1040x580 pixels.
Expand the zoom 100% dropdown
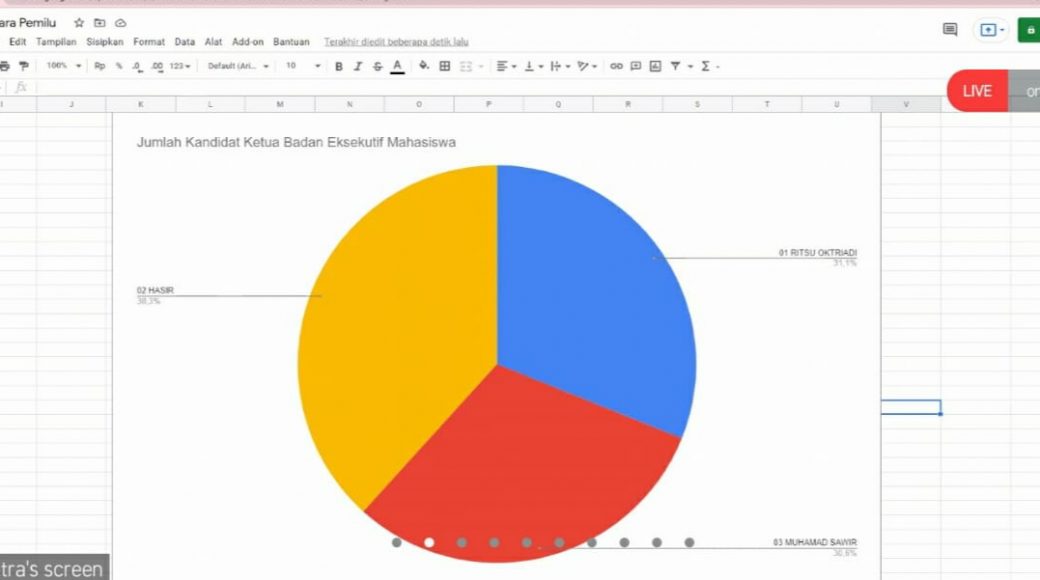click(x=64, y=66)
